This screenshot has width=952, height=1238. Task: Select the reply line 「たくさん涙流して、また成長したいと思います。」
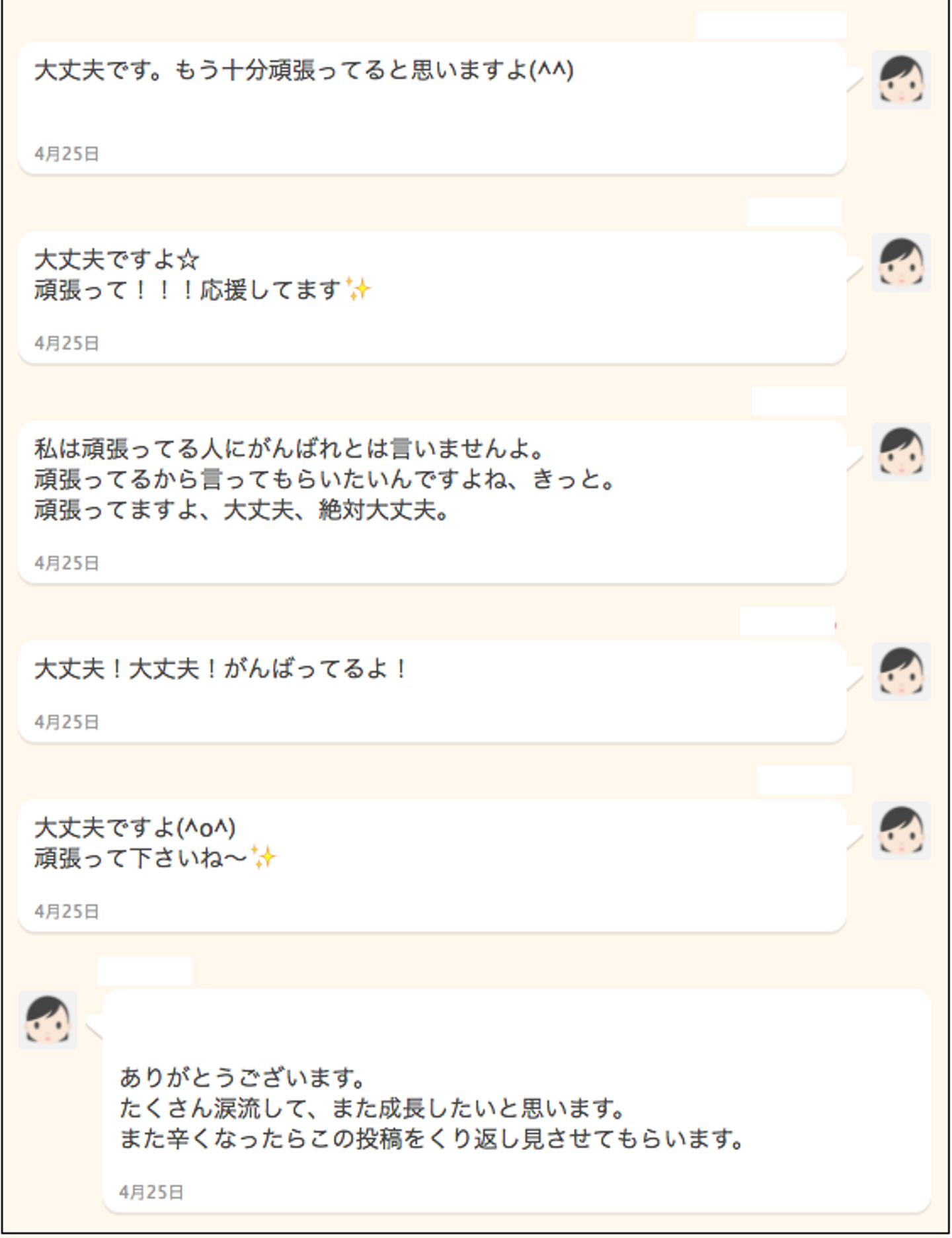tap(372, 1108)
